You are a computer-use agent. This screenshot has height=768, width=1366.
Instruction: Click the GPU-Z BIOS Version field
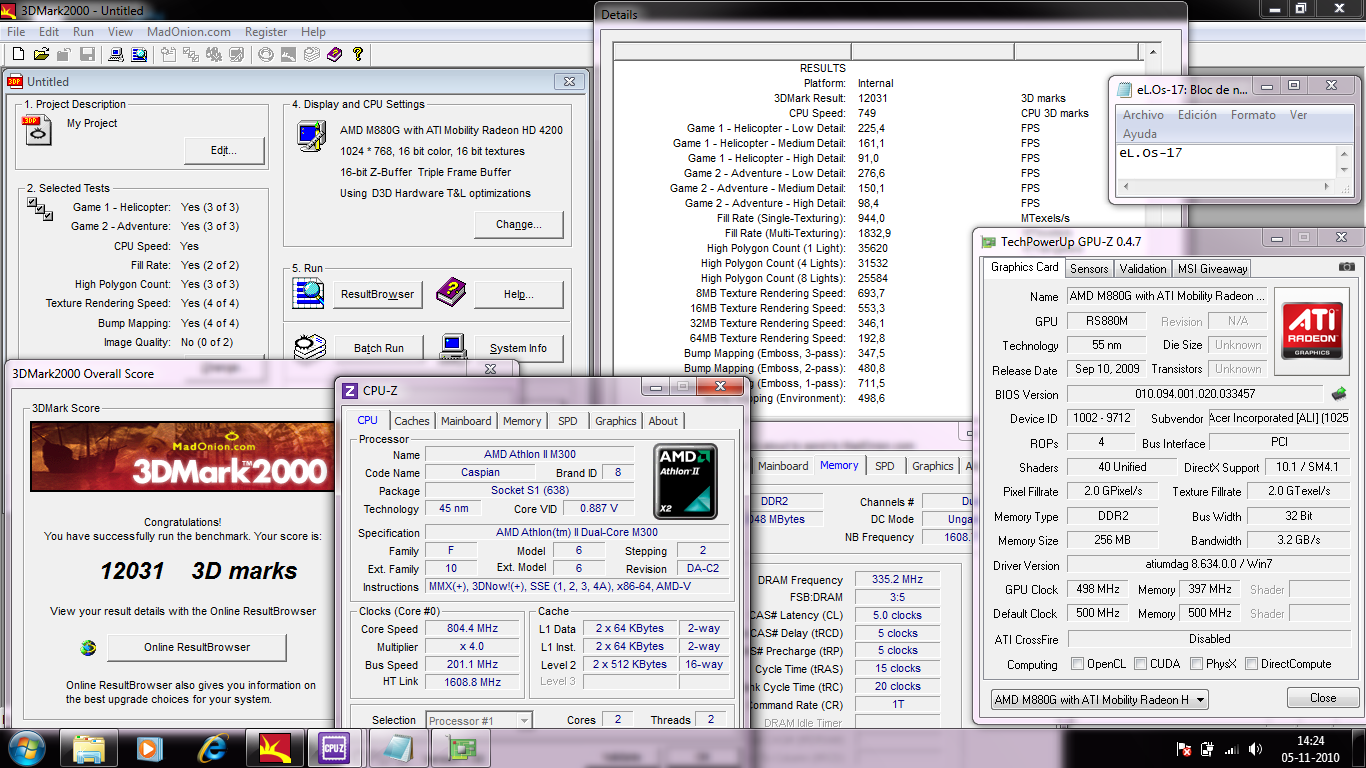[1194, 394]
